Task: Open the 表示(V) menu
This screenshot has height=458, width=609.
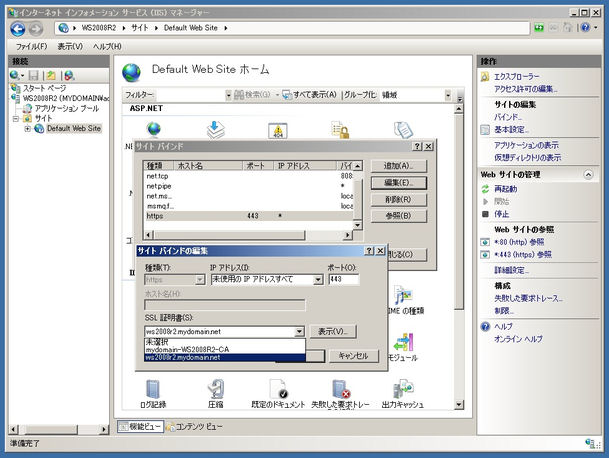Action: point(70,47)
